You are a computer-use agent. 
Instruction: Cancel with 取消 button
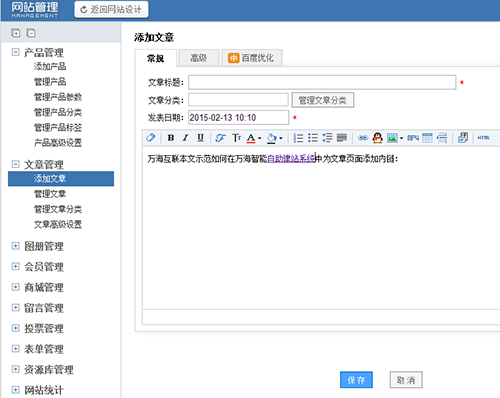tap(406, 380)
